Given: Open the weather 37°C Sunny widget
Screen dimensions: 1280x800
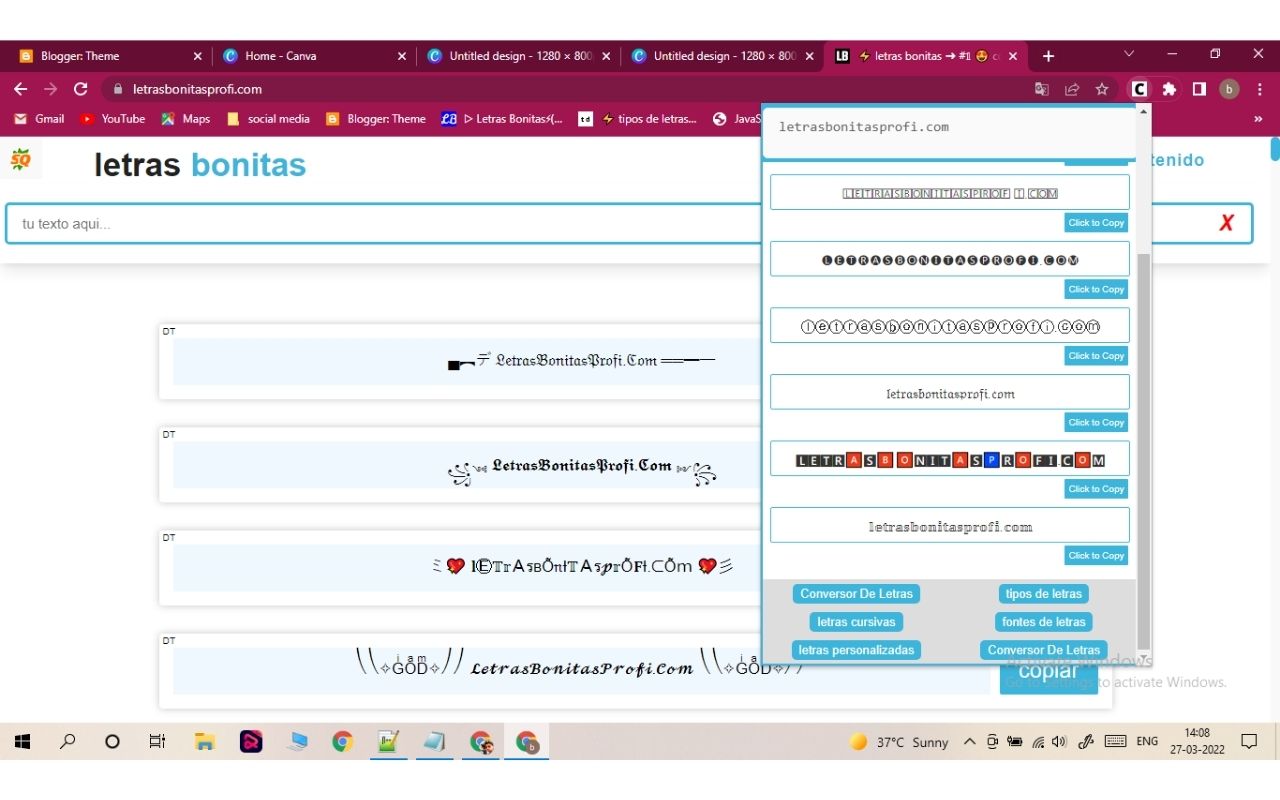Looking at the screenshot, I should 899,742.
